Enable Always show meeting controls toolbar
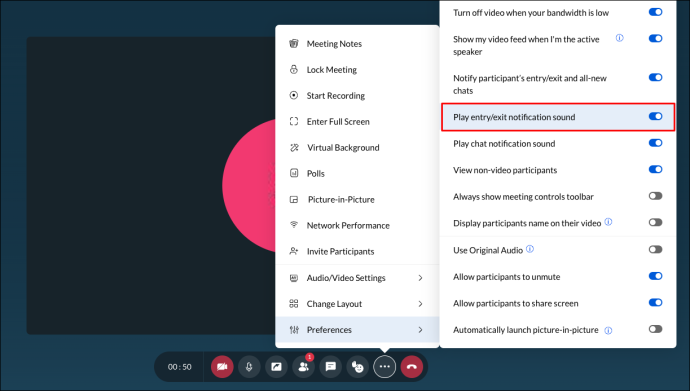This screenshot has height=391, width=690. pyautogui.click(x=655, y=196)
